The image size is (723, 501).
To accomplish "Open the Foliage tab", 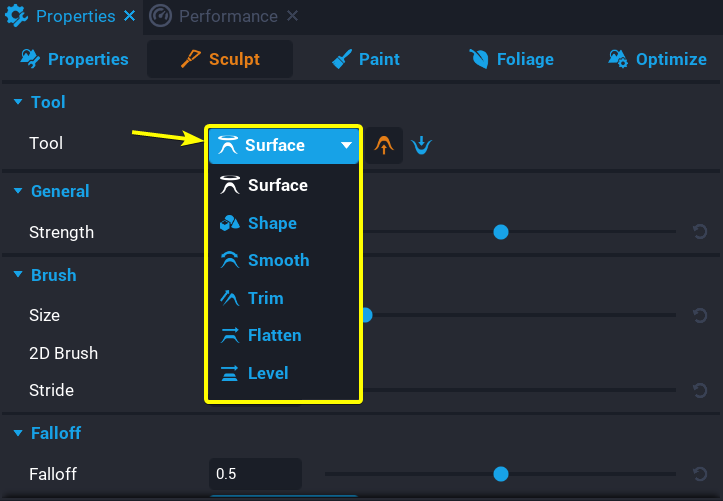I will (x=511, y=59).
